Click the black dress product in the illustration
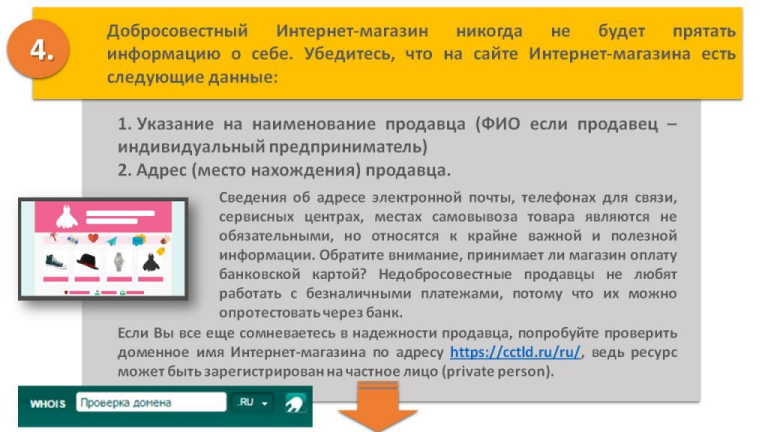The image size is (768, 432). (151, 262)
